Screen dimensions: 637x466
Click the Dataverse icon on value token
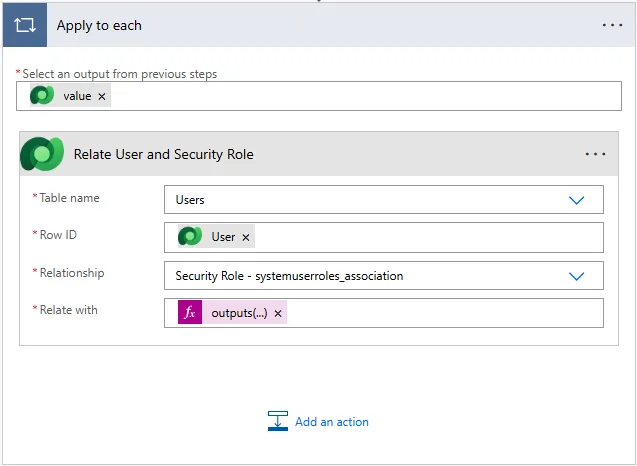(x=42, y=95)
